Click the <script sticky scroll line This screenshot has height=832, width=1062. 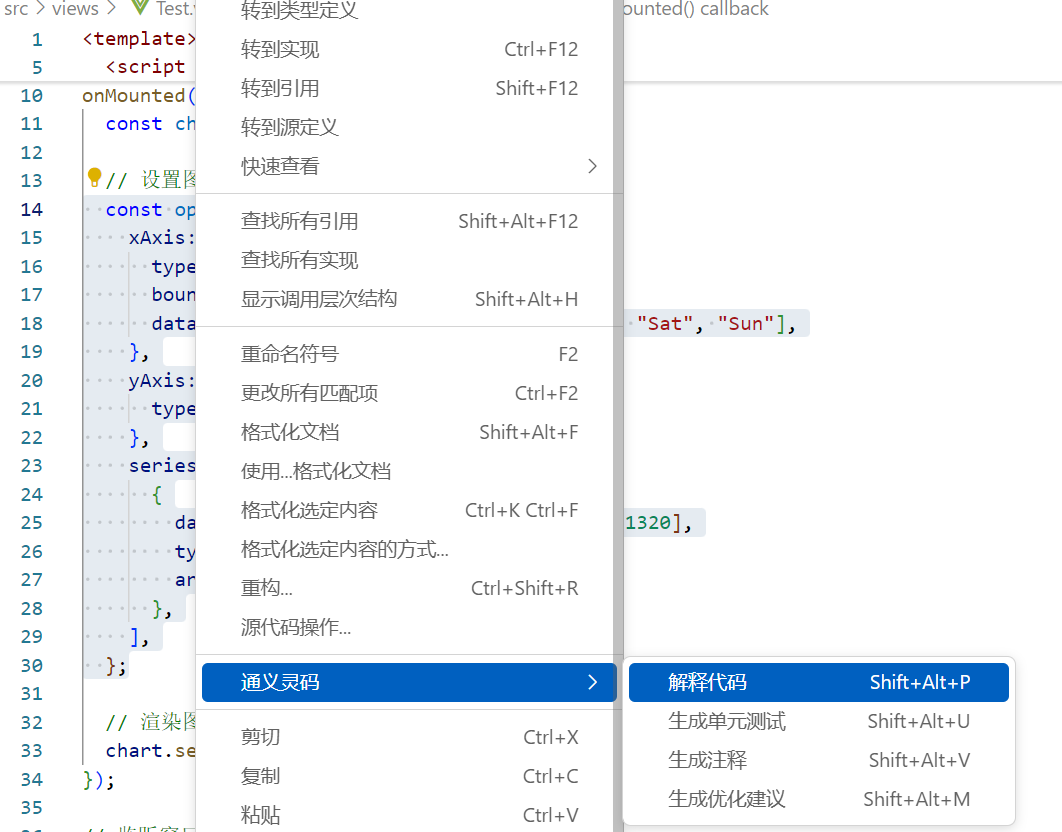click(x=145, y=66)
